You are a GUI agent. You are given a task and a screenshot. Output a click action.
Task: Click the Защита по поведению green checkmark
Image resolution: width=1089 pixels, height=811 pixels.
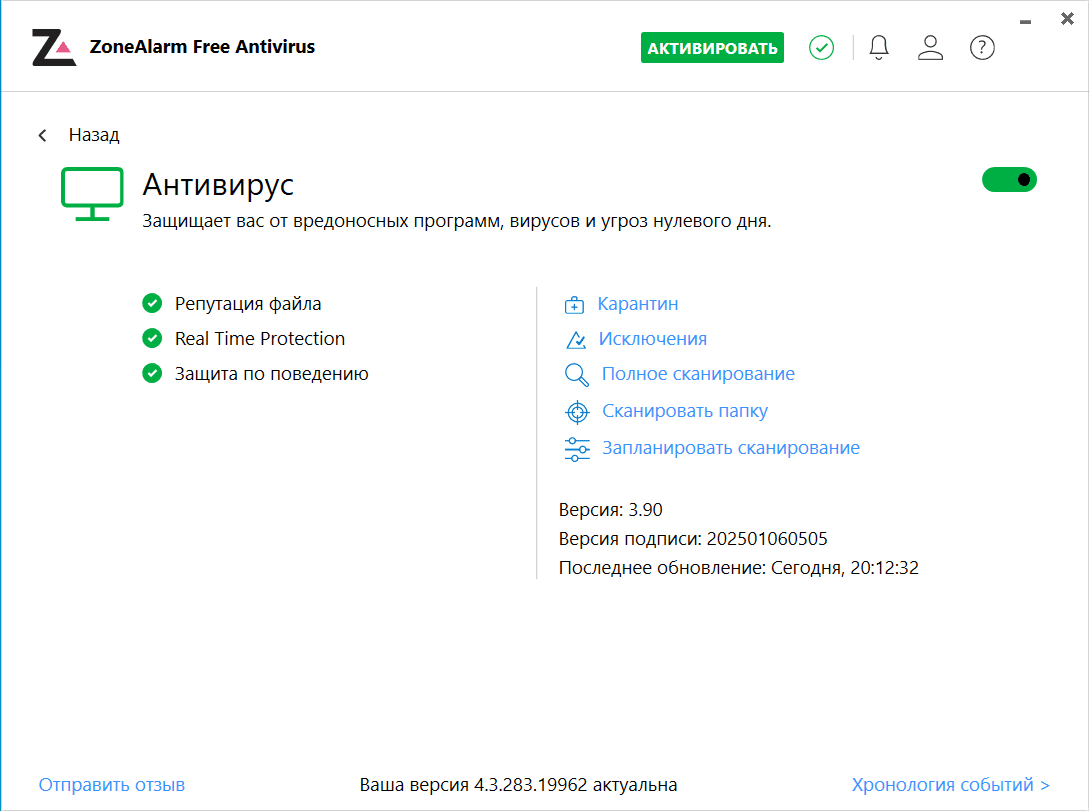pyautogui.click(x=152, y=374)
